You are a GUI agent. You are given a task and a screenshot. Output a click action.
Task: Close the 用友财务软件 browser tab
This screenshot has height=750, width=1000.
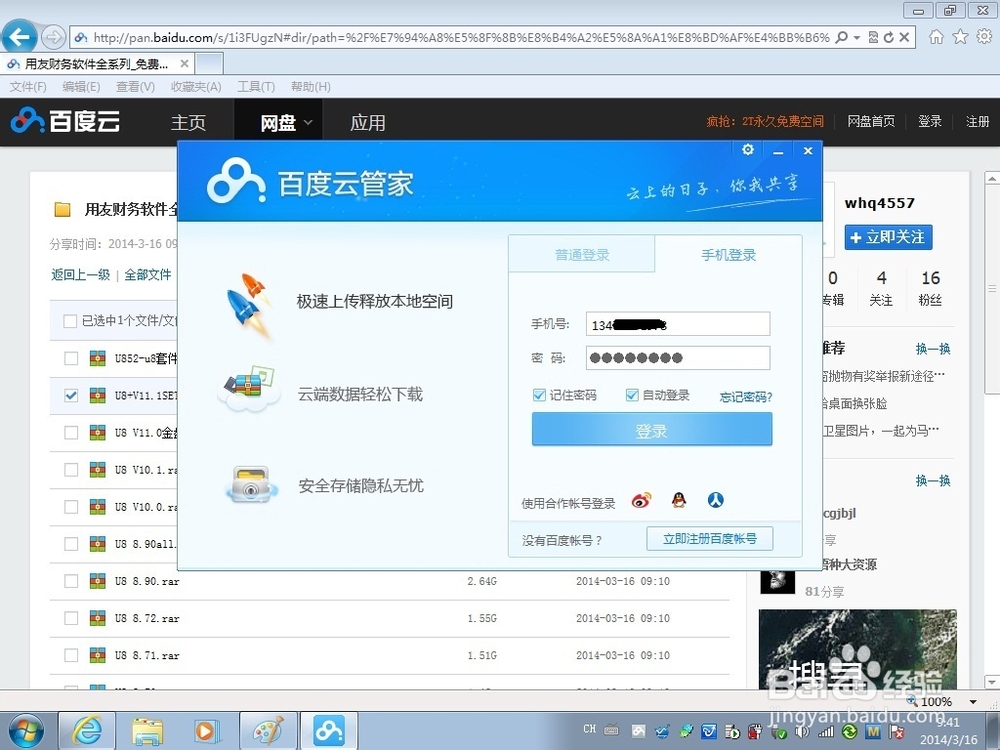coord(184,64)
